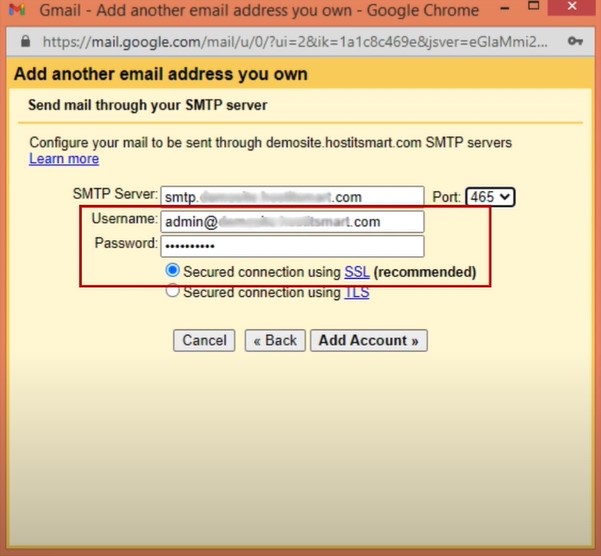Click the Add Account » button
Screen dimensions: 601x556
[369, 340]
